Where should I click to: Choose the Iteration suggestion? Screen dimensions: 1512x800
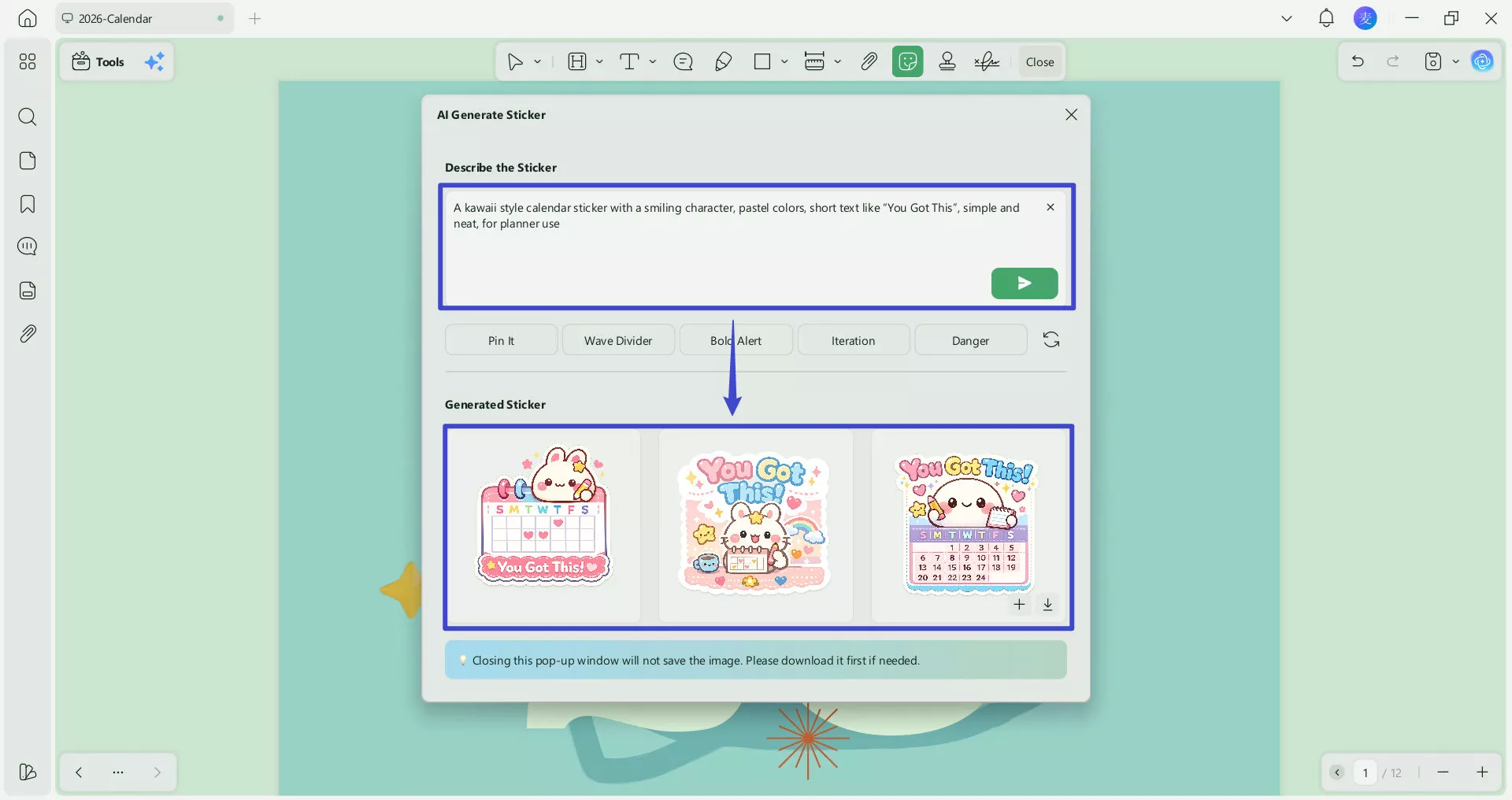[x=853, y=340]
